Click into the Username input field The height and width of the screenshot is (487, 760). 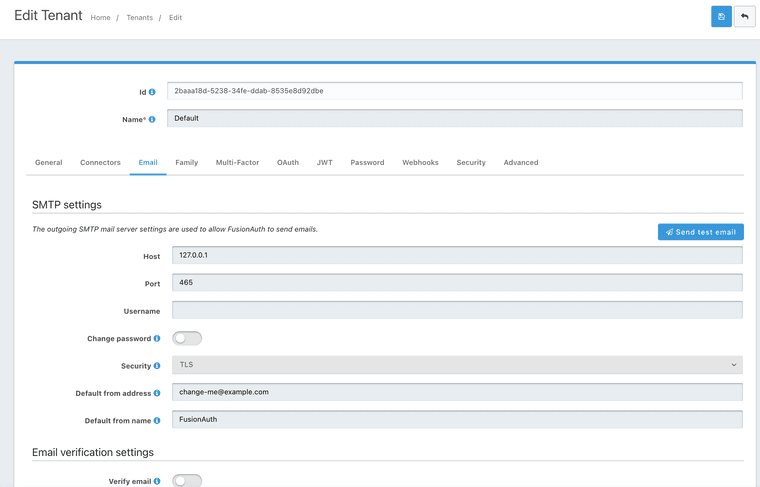click(x=457, y=310)
